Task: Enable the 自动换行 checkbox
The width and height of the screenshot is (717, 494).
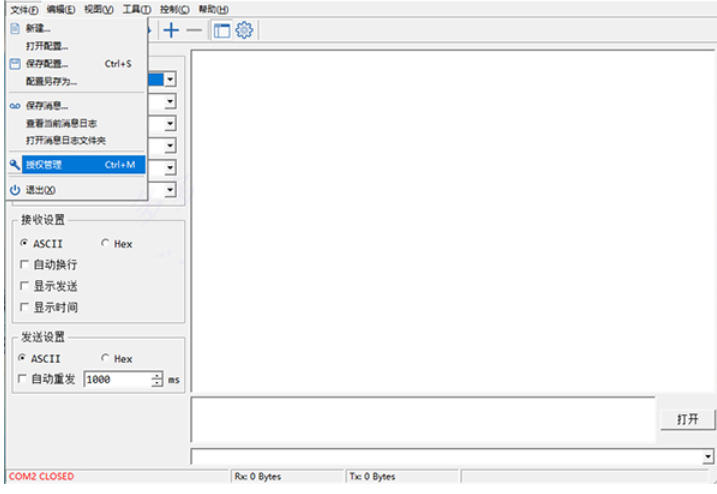Action: click(x=25, y=265)
